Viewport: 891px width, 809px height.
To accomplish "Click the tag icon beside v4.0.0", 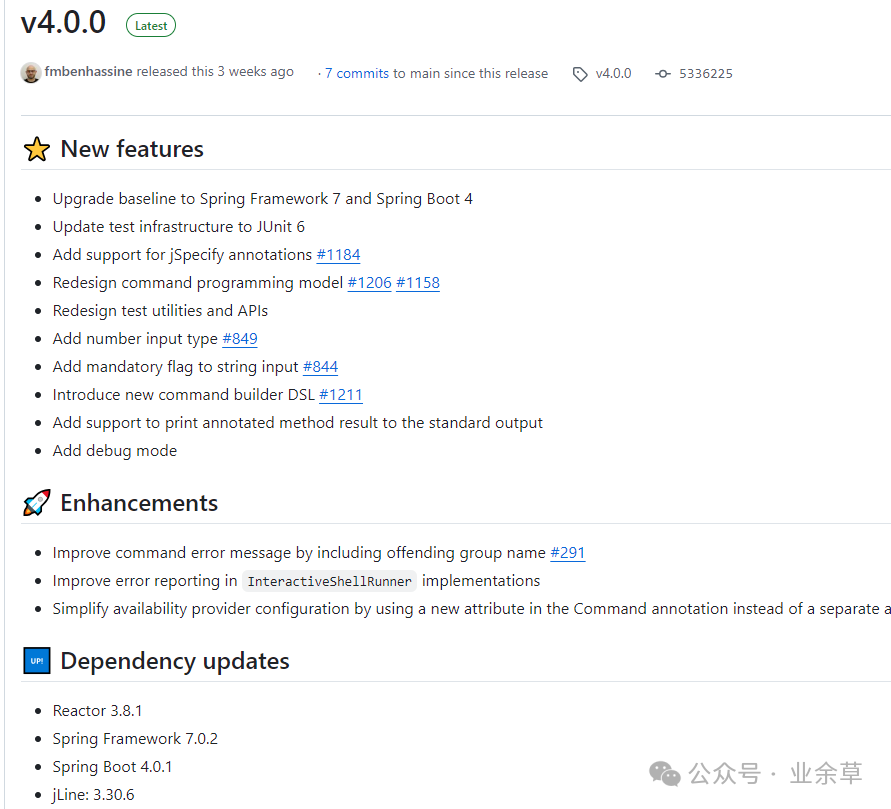I will pos(580,73).
